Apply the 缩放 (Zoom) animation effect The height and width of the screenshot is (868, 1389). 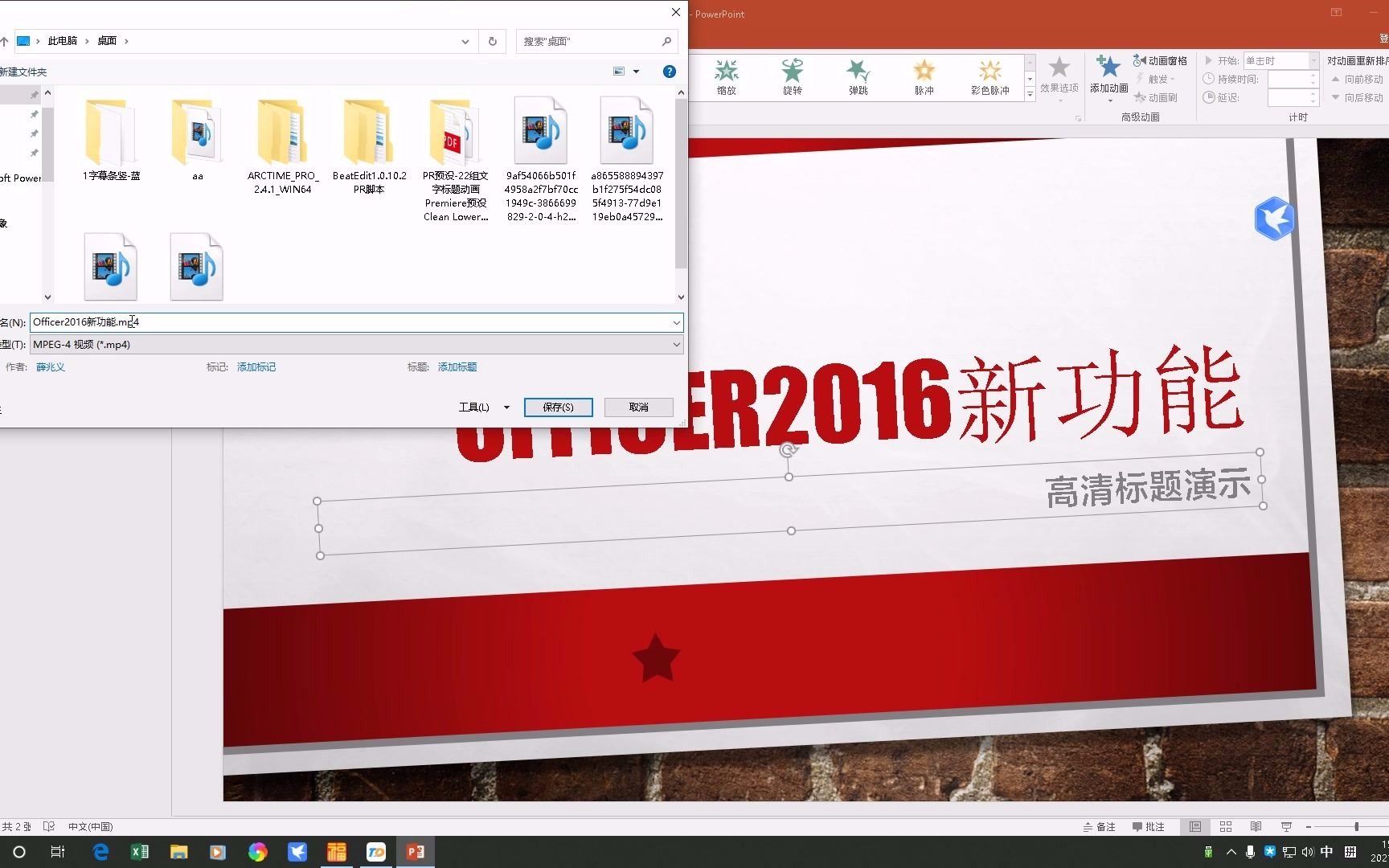[727, 77]
